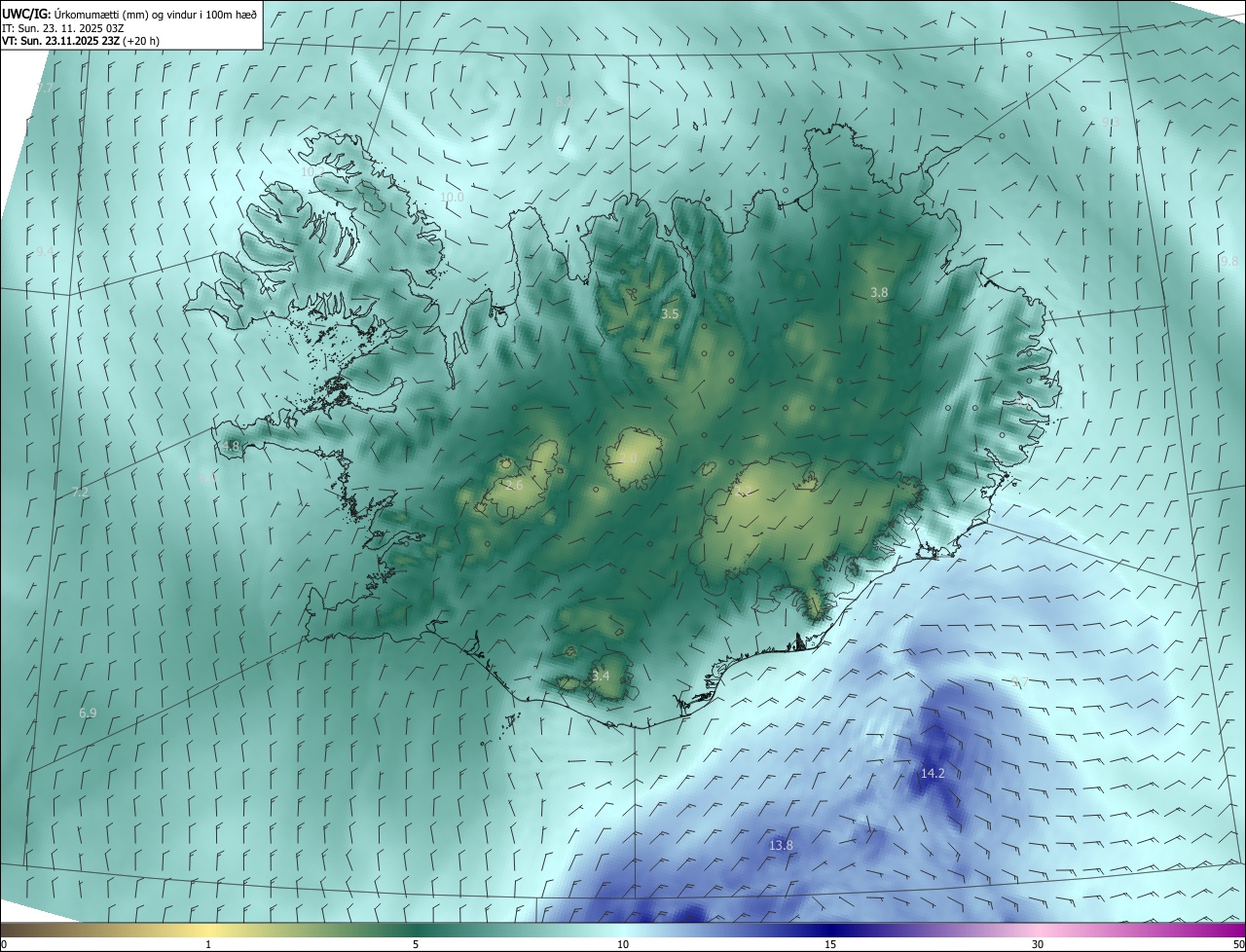Click the 7.2 value label on the map

[x=80, y=493]
